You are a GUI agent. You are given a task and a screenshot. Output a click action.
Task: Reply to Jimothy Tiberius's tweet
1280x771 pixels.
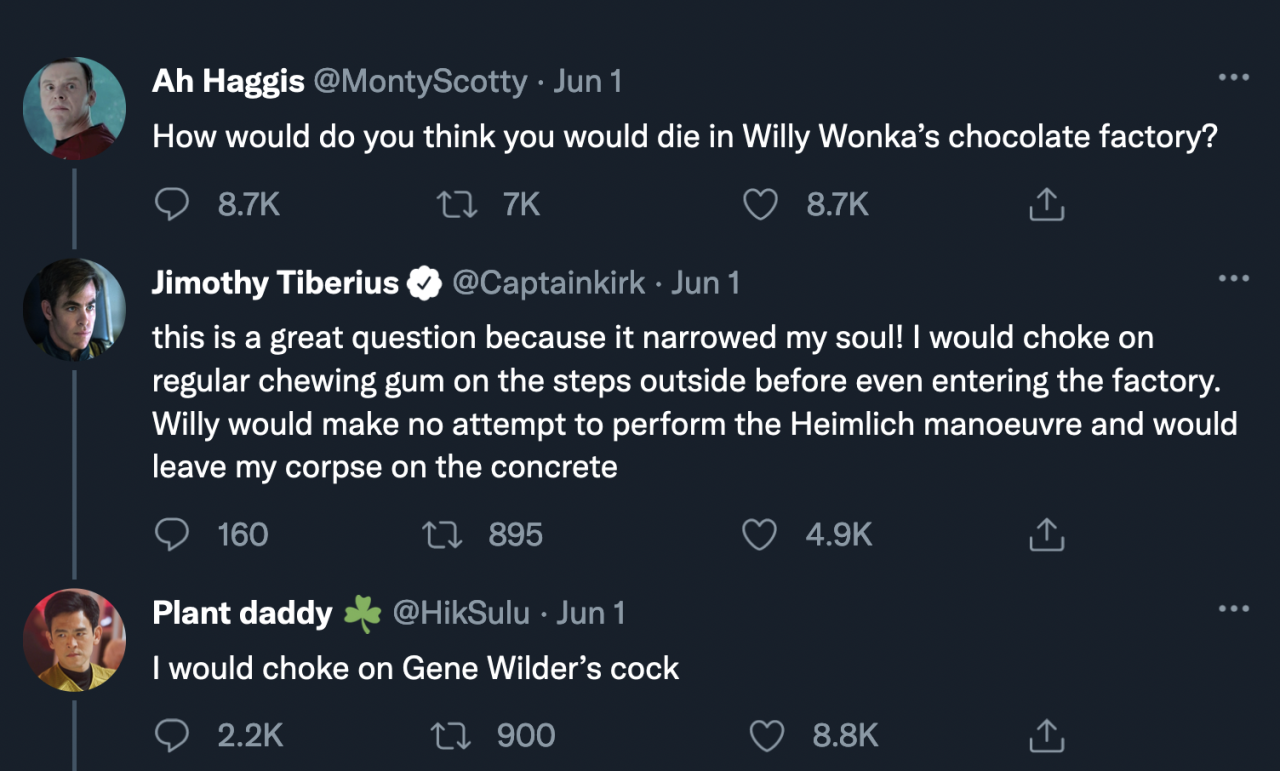pyautogui.click(x=173, y=535)
